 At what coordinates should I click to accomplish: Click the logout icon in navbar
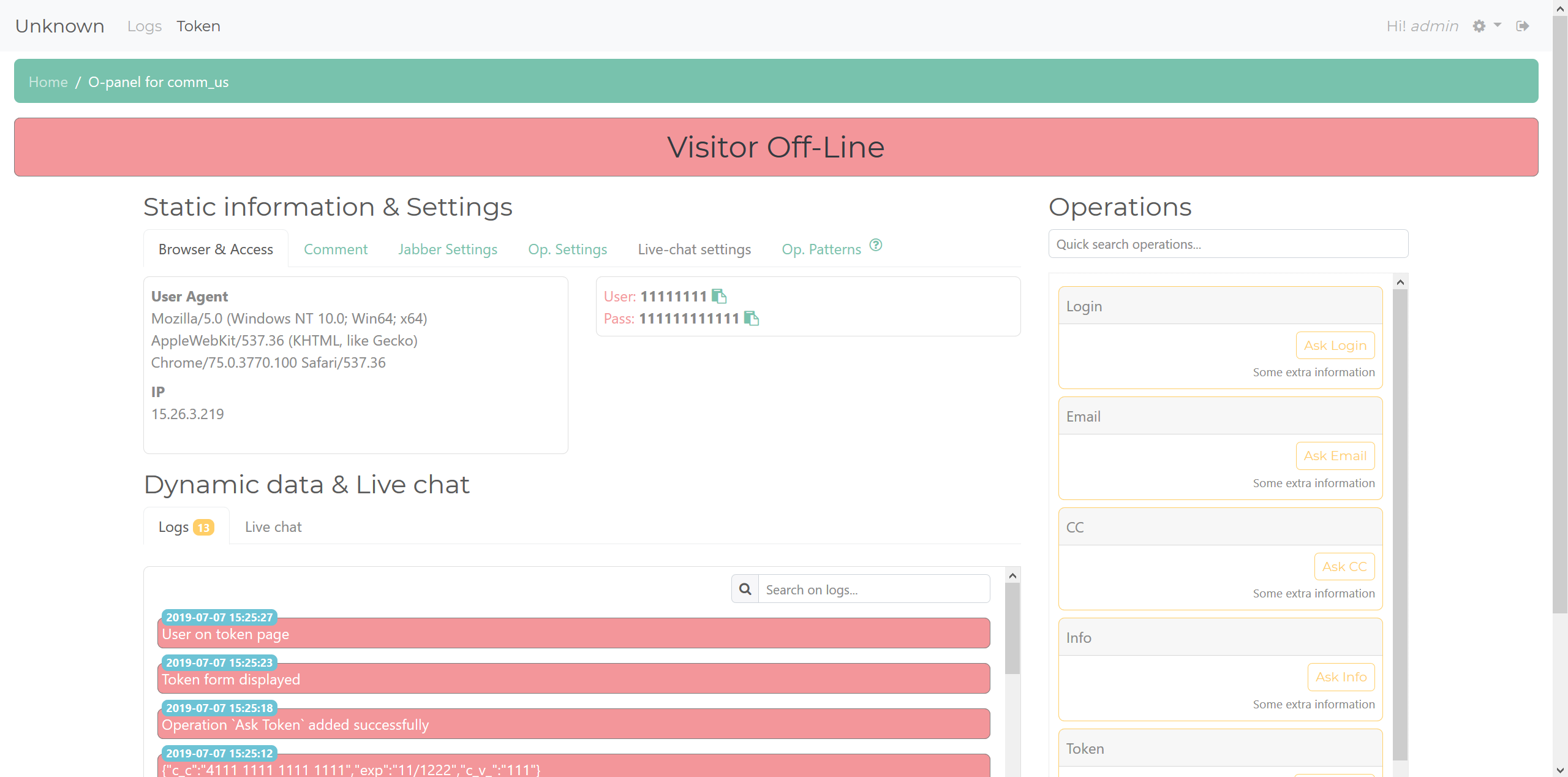1523,26
